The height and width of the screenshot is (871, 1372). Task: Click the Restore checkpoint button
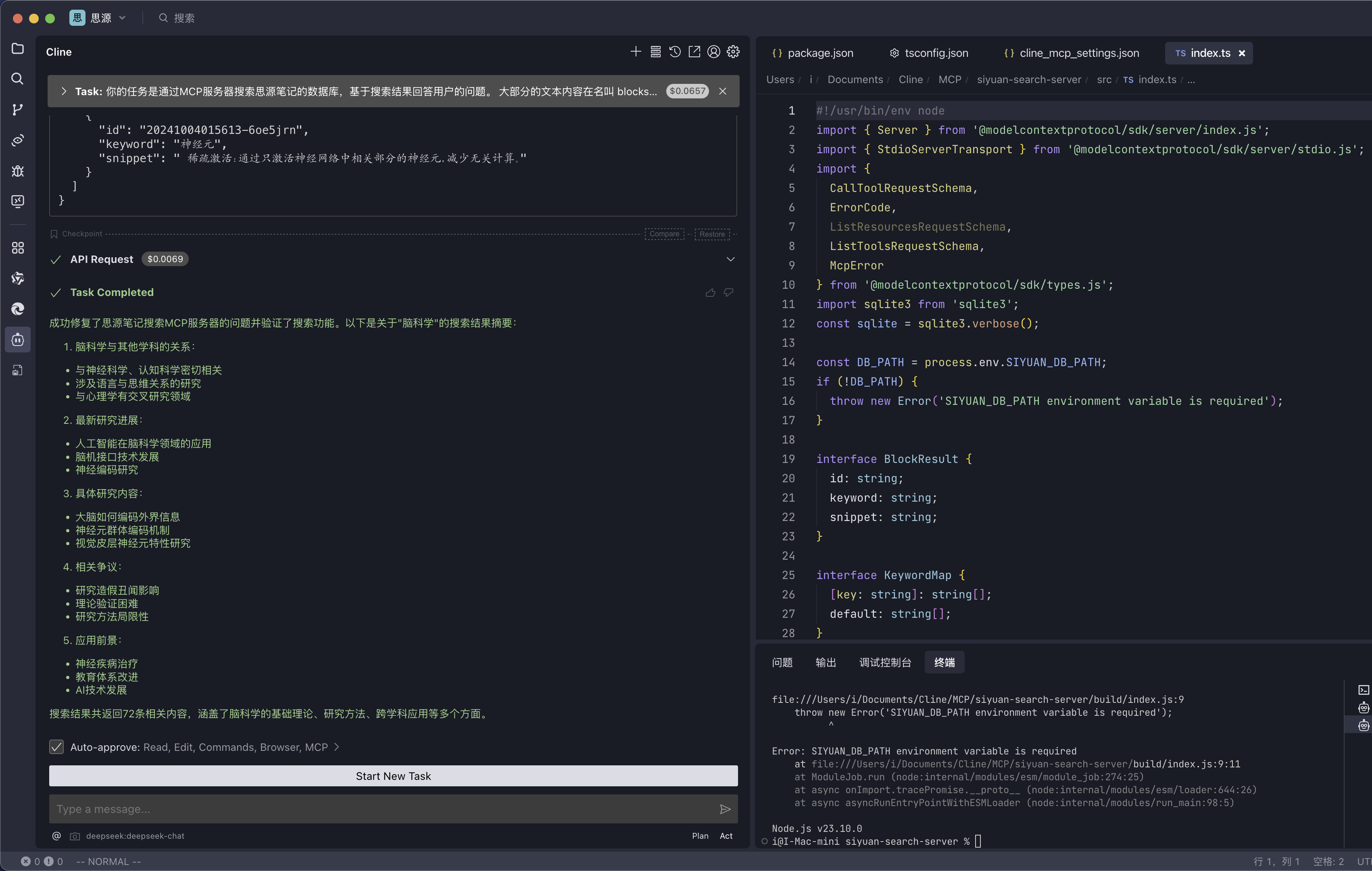click(x=712, y=234)
